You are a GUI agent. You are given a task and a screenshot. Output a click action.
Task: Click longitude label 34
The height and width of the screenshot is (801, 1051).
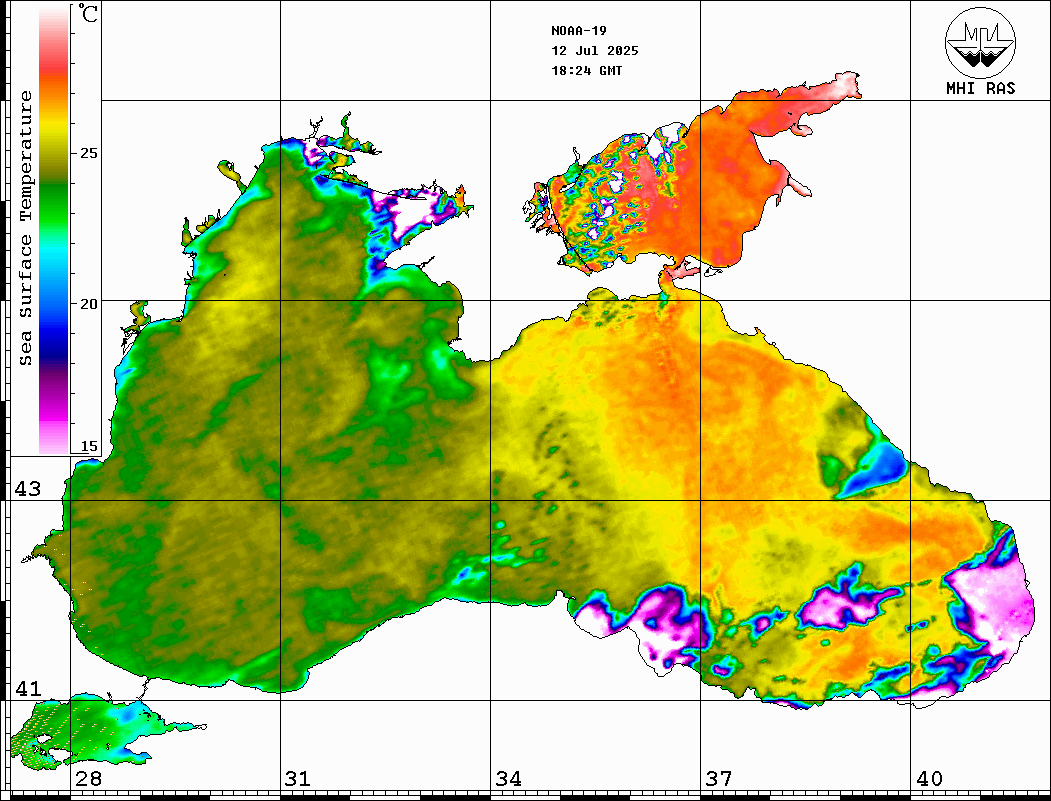[508, 779]
